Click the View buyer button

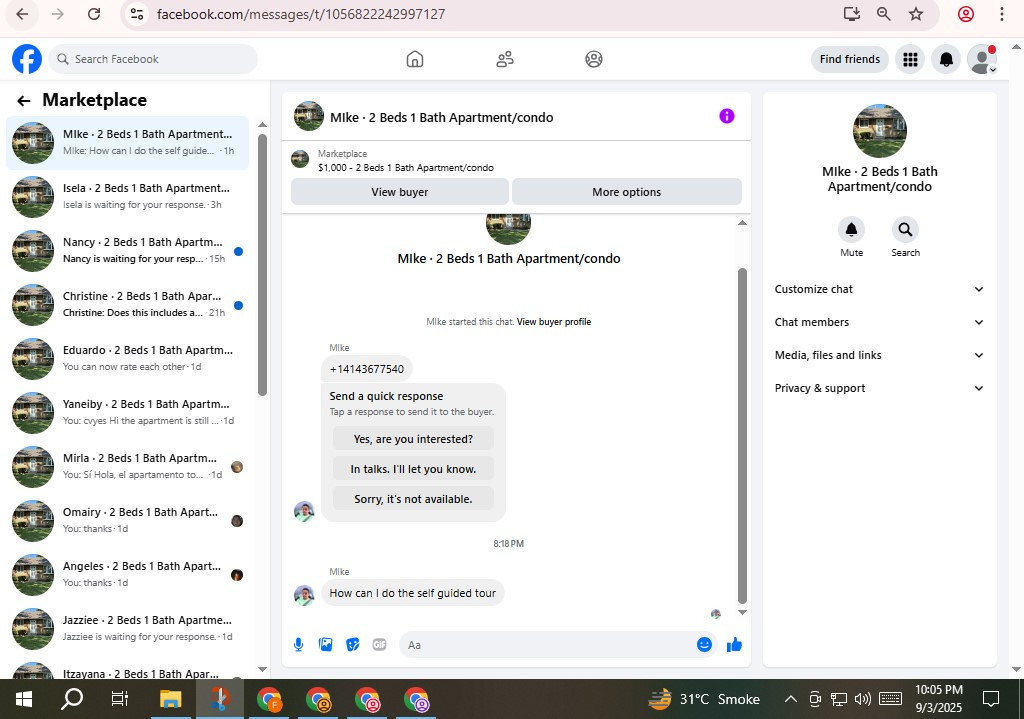tap(400, 192)
